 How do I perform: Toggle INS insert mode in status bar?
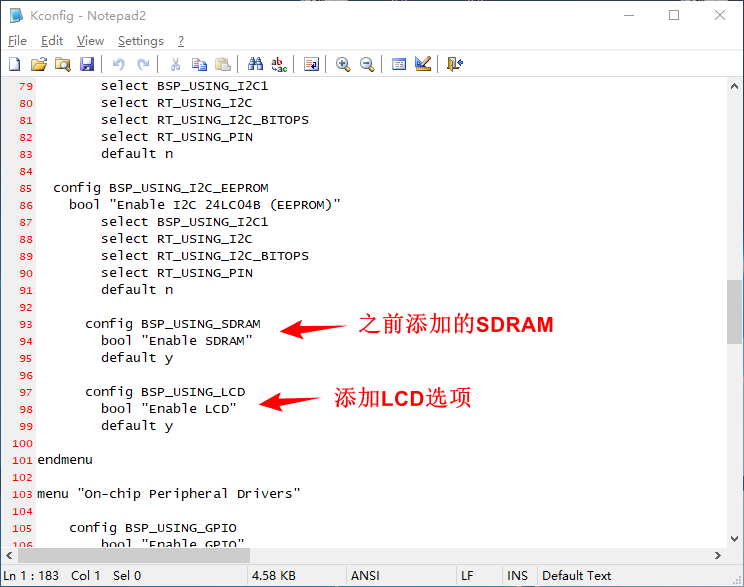coord(517,576)
